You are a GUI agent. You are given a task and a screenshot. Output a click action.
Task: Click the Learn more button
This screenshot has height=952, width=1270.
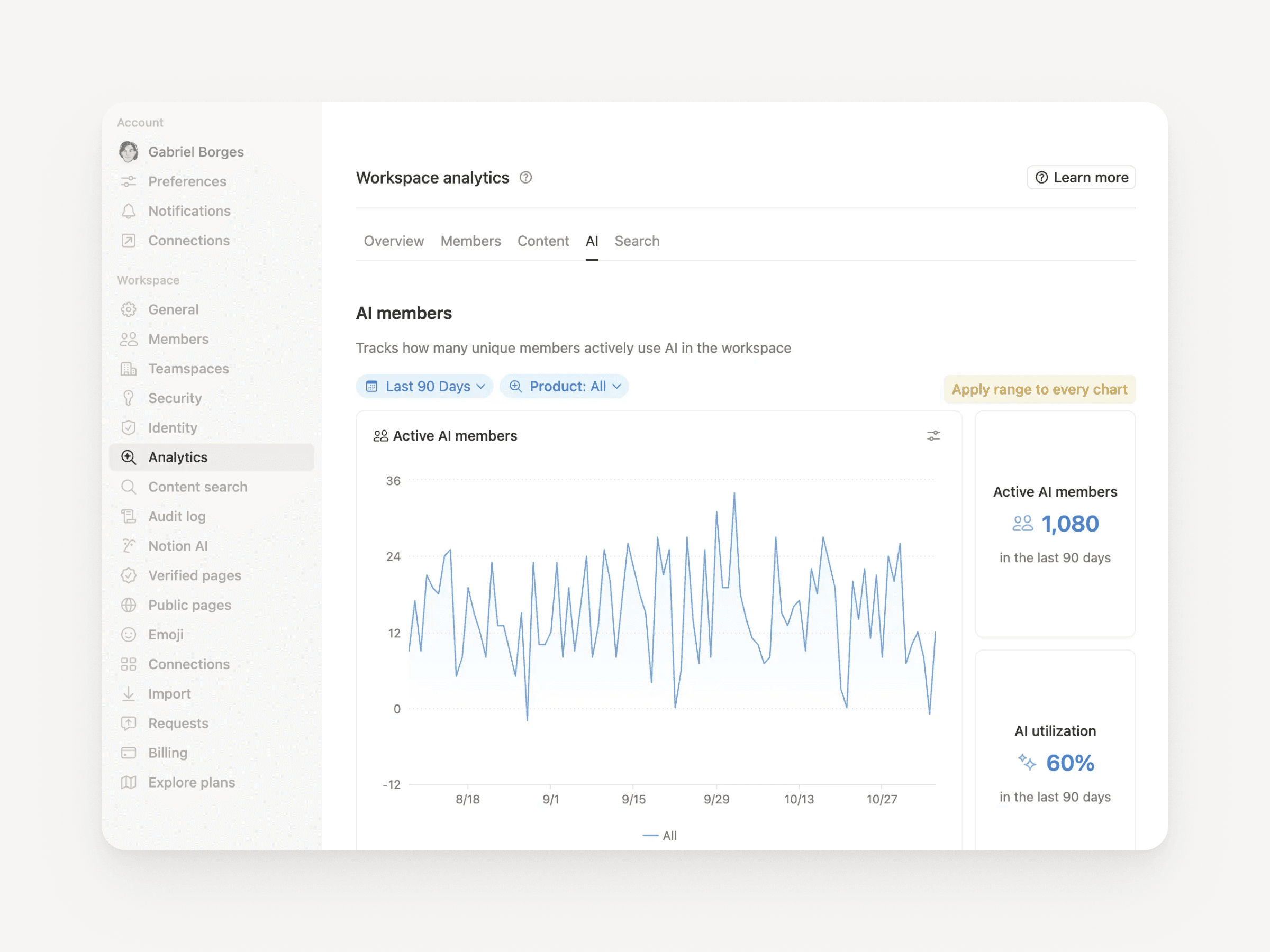tap(1081, 177)
